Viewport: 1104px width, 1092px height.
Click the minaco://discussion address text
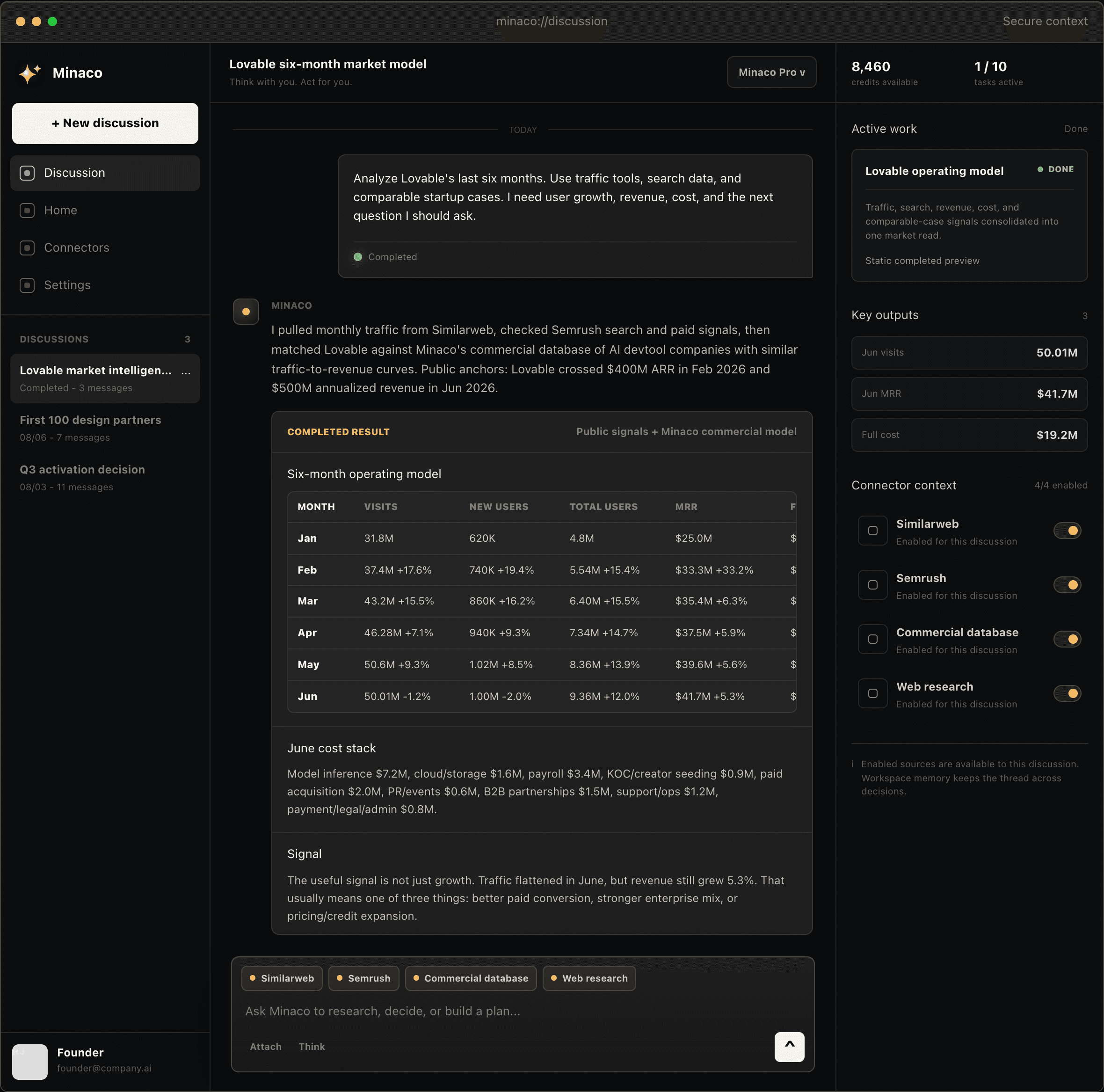click(x=552, y=21)
